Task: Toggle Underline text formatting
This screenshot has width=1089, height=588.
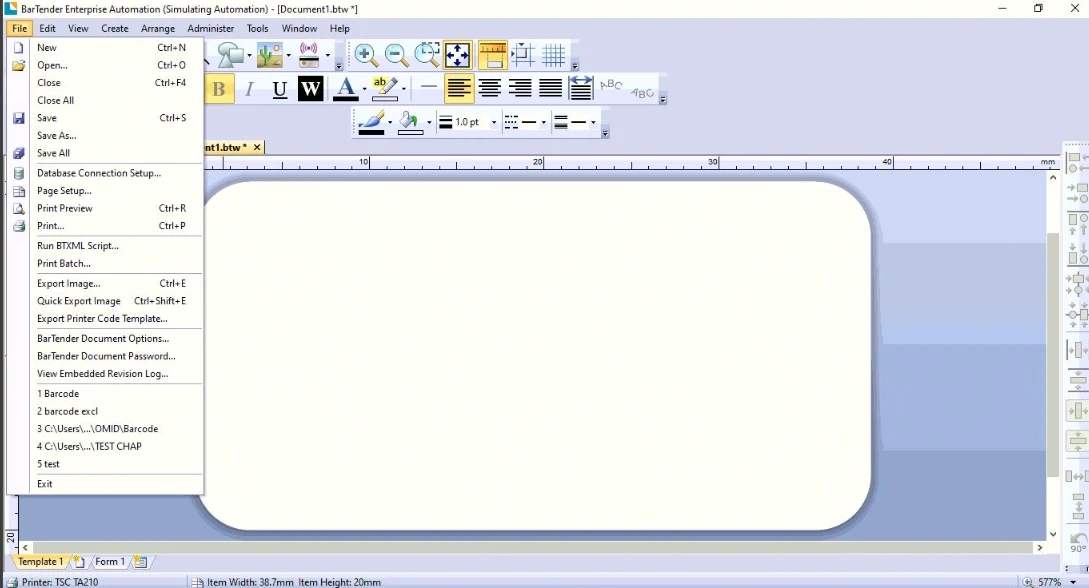Action: [x=279, y=88]
